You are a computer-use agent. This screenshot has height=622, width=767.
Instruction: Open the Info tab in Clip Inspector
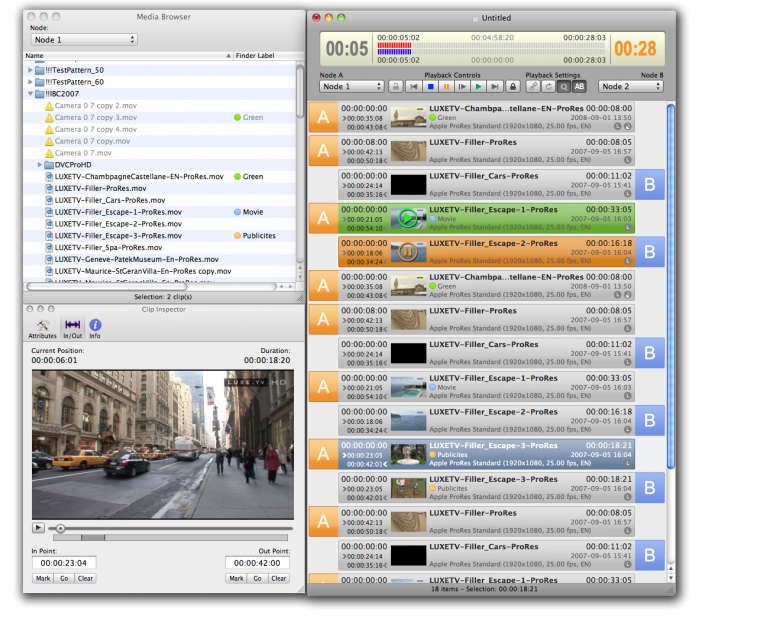click(x=95, y=329)
